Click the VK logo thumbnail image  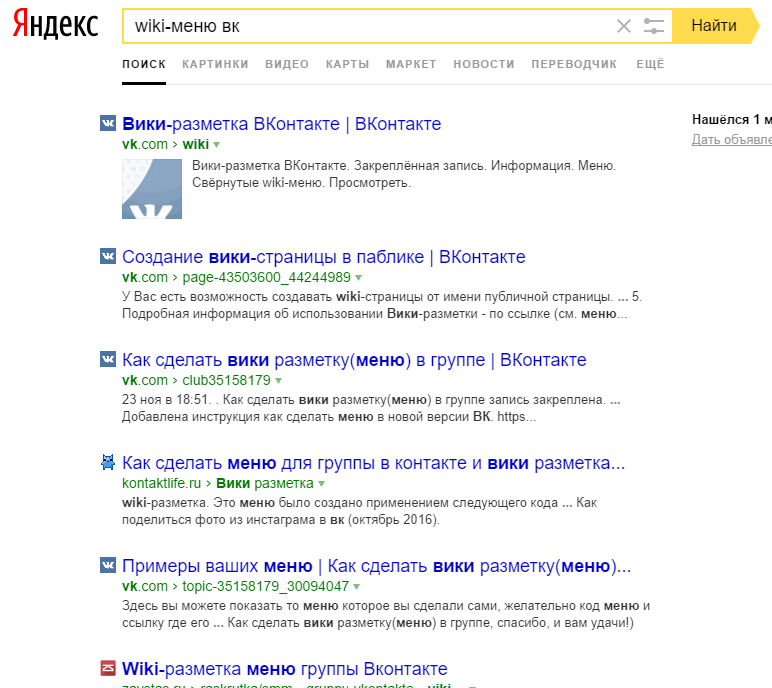pyautogui.click(x=152, y=189)
